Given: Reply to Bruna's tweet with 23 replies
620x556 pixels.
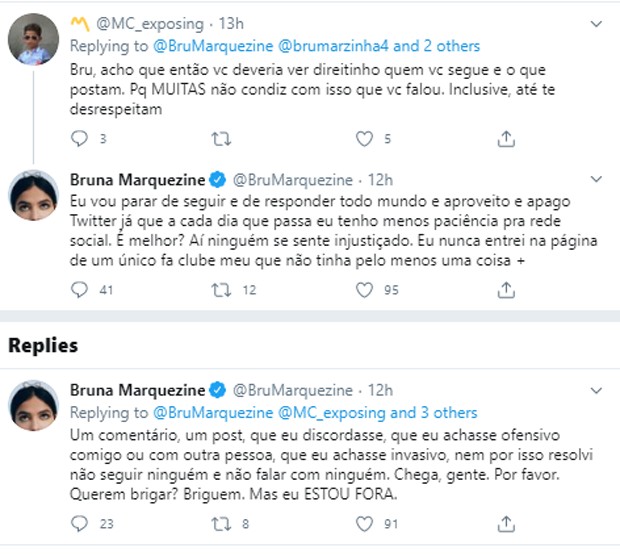Looking at the screenshot, I should pos(79,522).
